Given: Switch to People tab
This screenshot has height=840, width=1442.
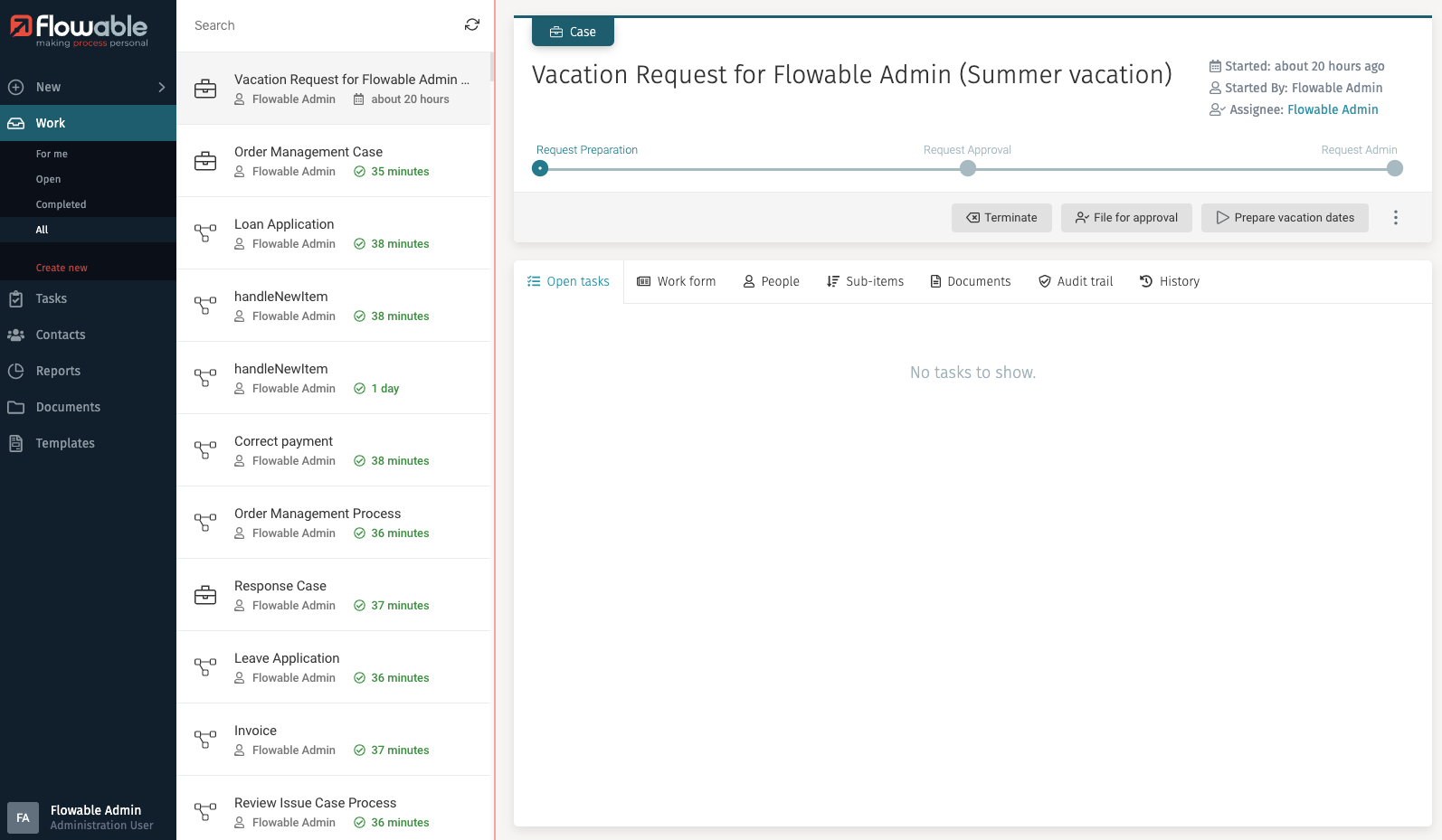Looking at the screenshot, I should click(x=772, y=281).
